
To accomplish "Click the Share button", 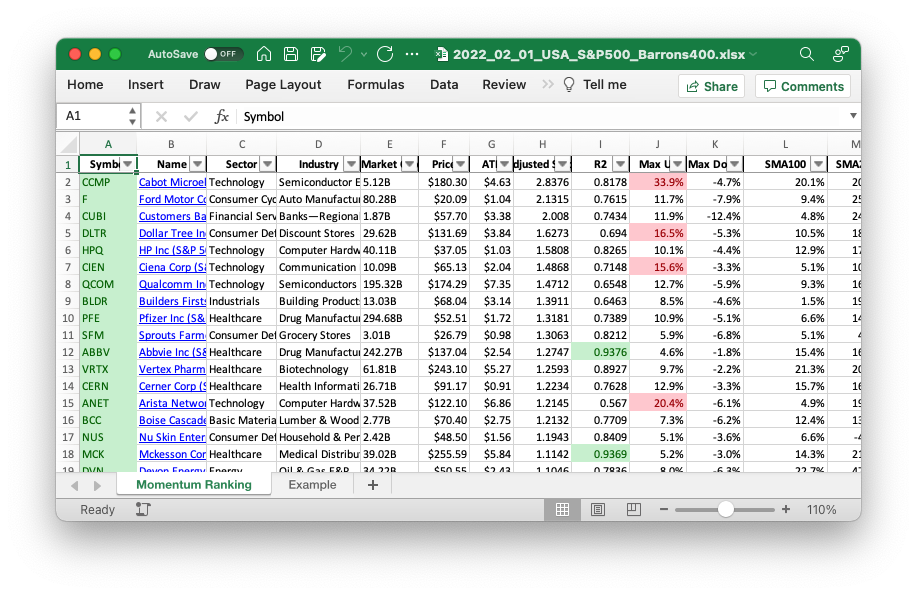I will click(712, 87).
